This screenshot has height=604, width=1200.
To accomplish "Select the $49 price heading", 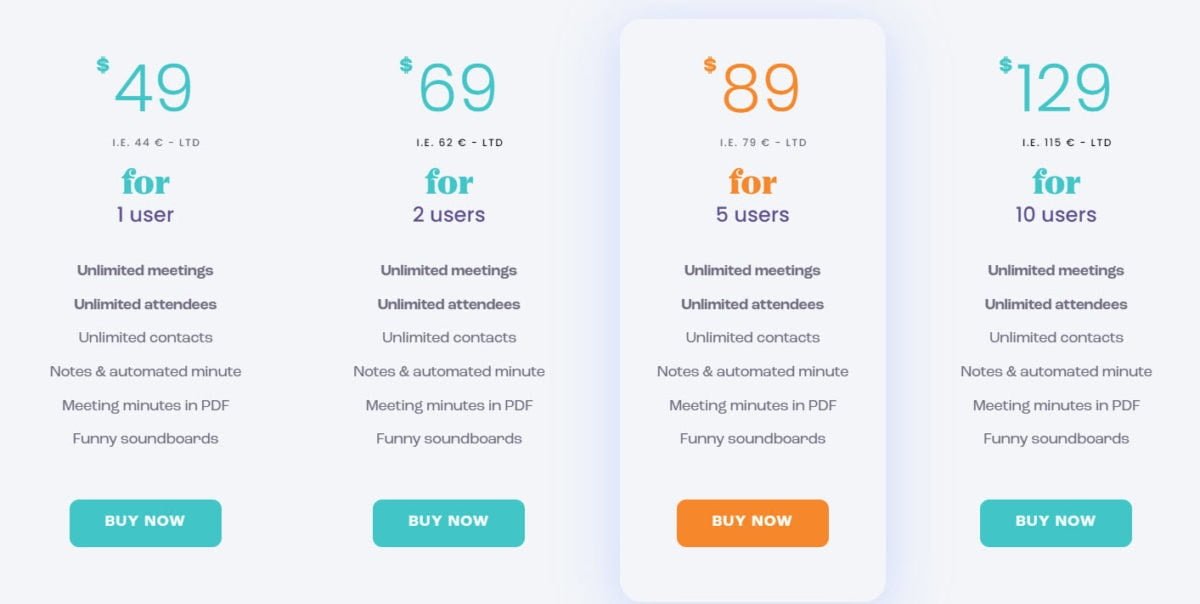I will (147, 87).
